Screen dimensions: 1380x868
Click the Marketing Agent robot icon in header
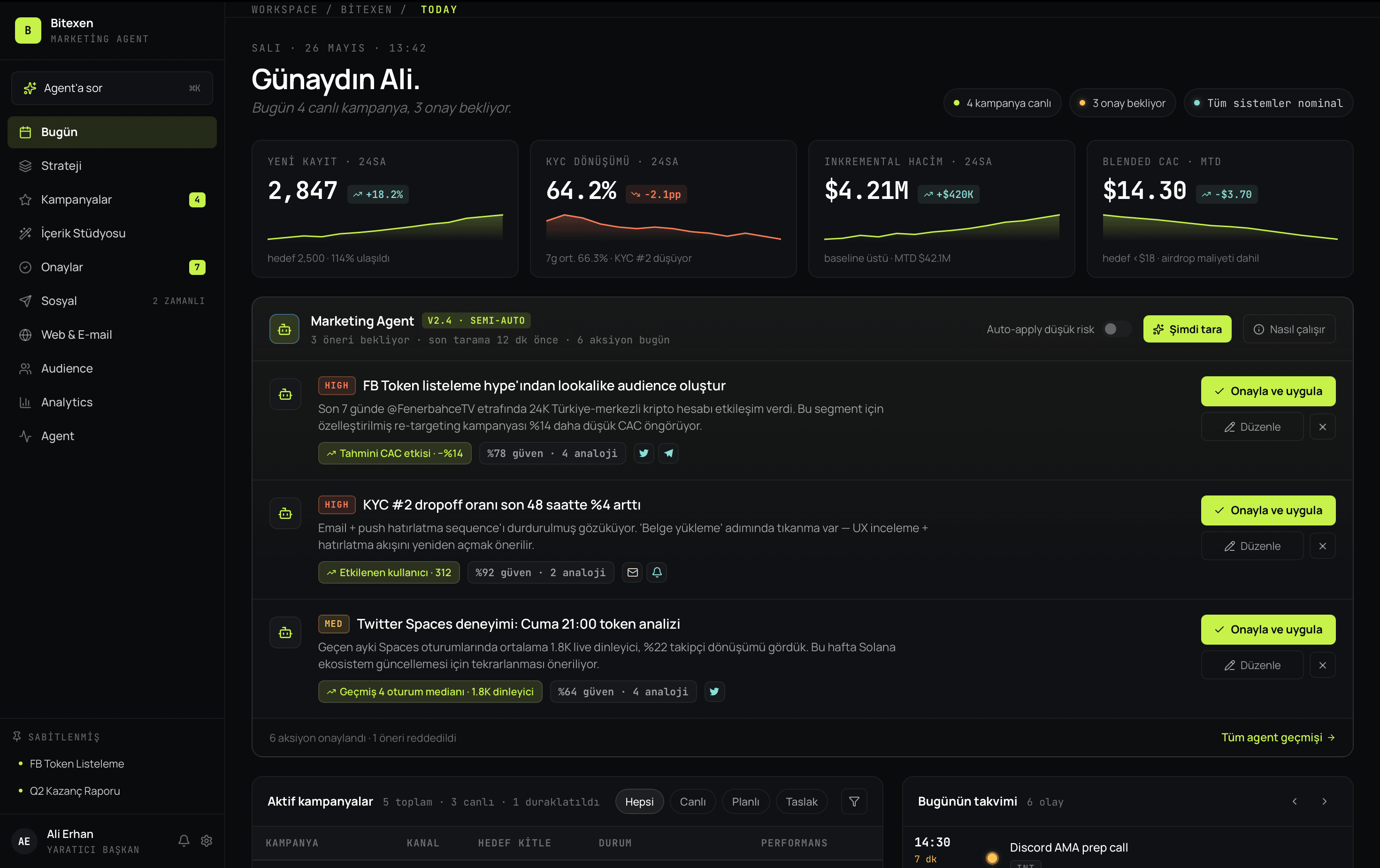tap(284, 329)
